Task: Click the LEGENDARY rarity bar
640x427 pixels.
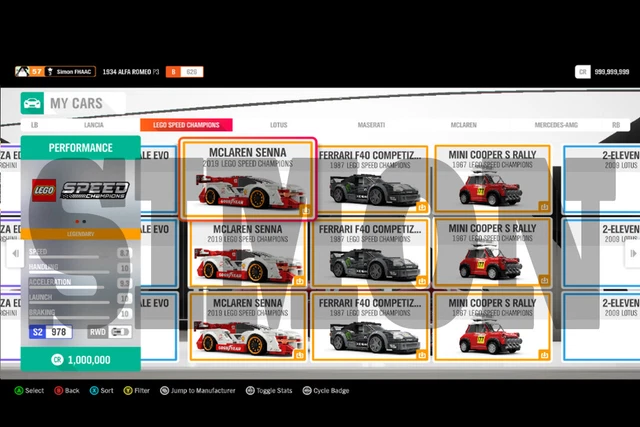Action: [81, 234]
